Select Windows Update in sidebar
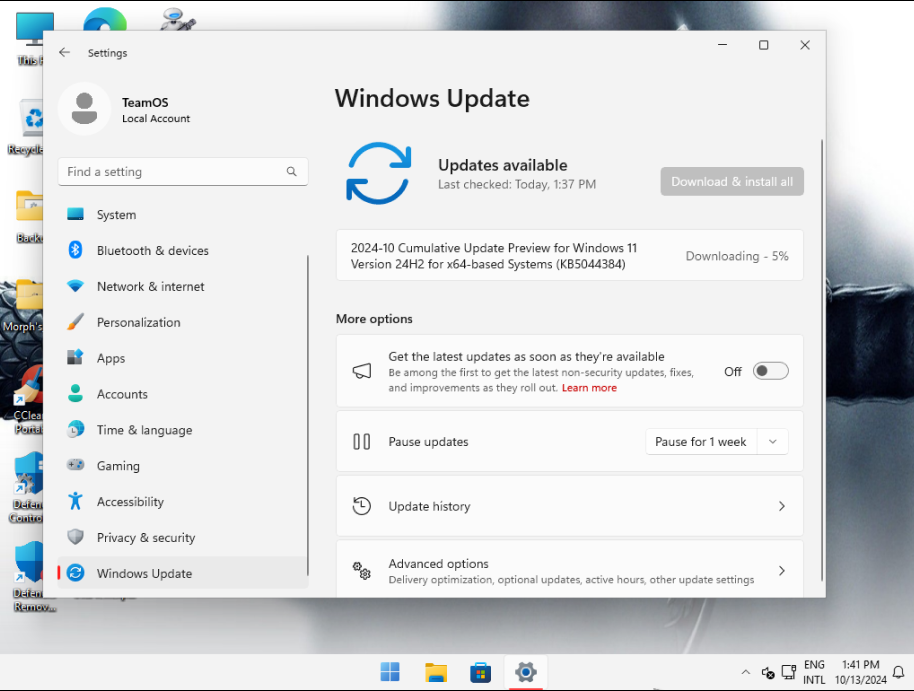 pyautogui.click(x=182, y=573)
